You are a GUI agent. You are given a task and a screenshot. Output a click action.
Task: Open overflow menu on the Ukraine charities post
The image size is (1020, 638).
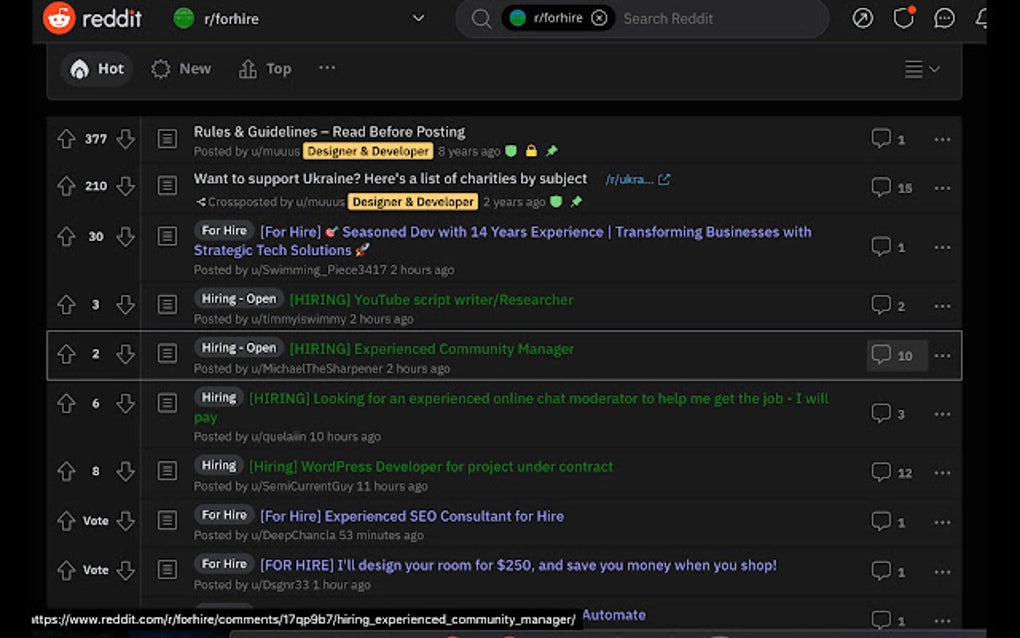(x=941, y=187)
